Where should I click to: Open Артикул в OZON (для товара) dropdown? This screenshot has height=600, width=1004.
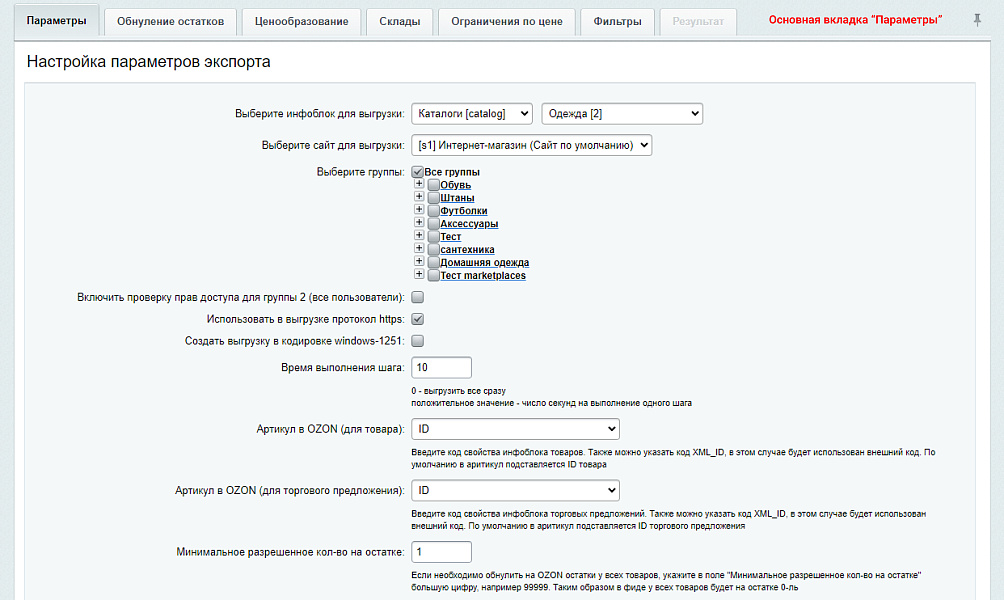click(x=515, y=429)
